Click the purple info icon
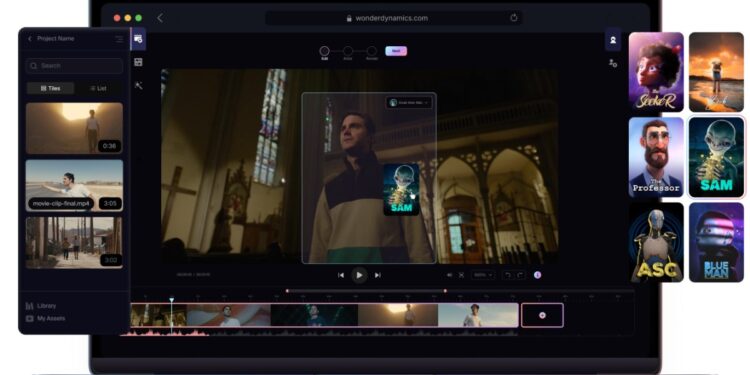The width and height of the screenshot is (750, 375). [538, 275]
